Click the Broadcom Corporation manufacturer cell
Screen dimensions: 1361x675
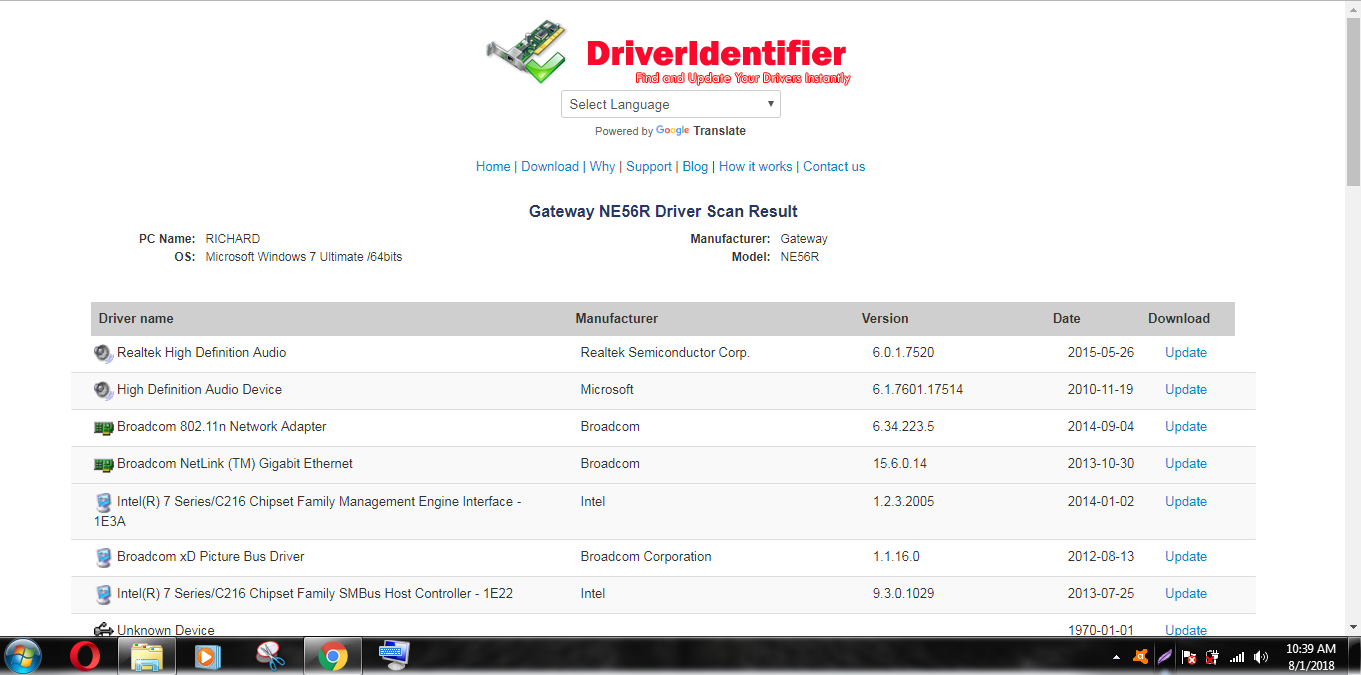click(646, 557)
